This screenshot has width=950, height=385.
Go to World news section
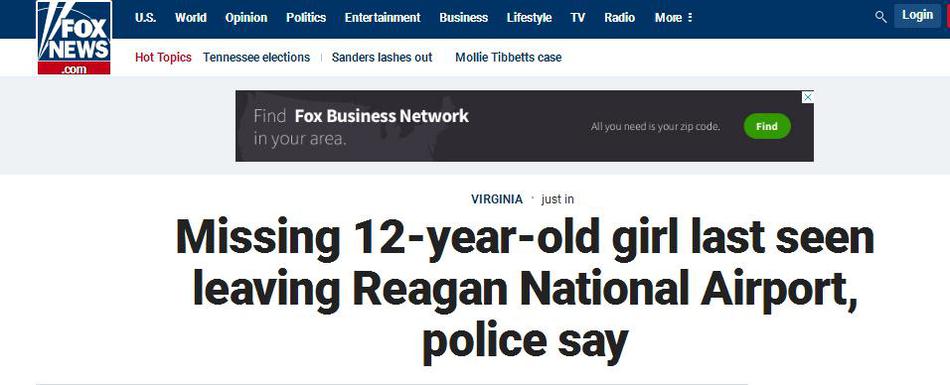point(190,18)
